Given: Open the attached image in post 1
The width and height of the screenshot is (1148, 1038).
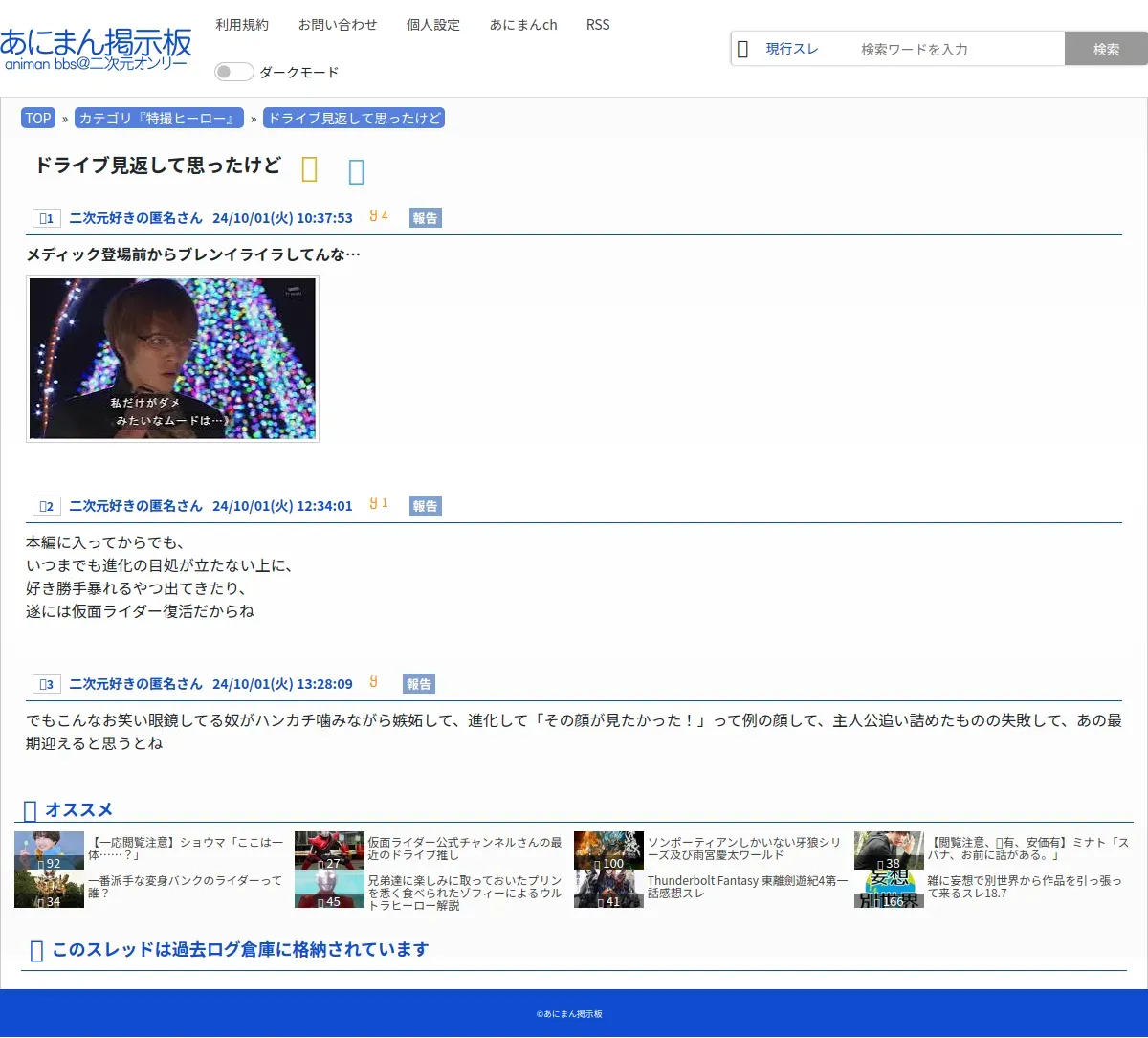Looking at the screenshot, I should [x=172, y=359].
